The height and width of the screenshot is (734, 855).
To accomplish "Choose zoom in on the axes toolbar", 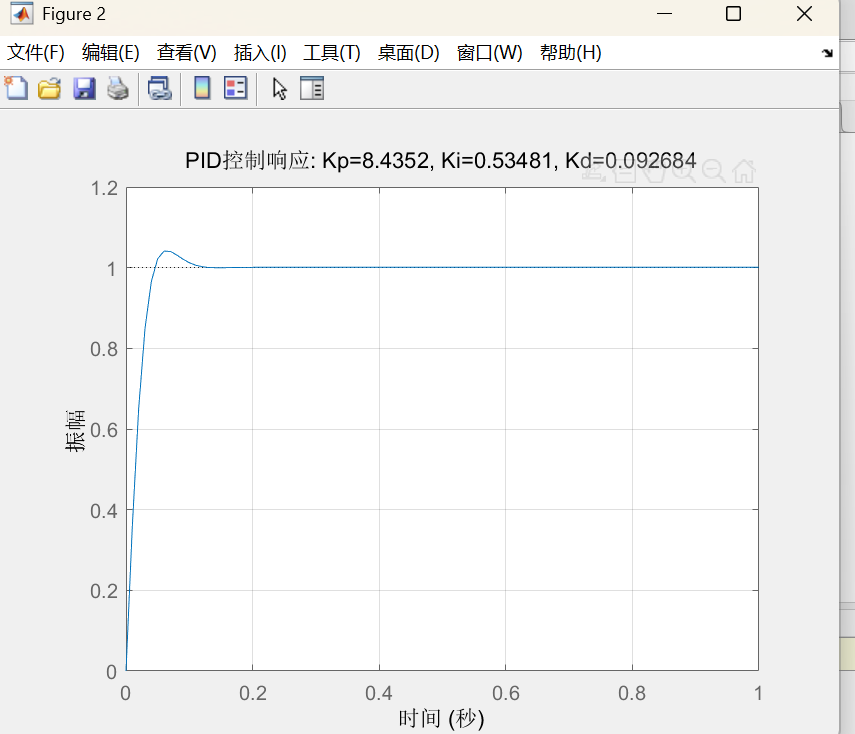I will [x=684, y=172].
